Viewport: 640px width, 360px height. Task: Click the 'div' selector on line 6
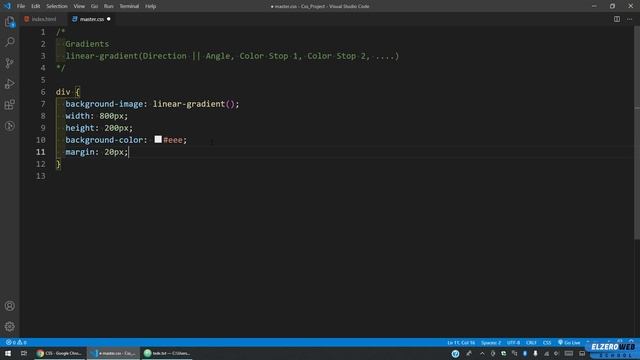coord(63,92)
